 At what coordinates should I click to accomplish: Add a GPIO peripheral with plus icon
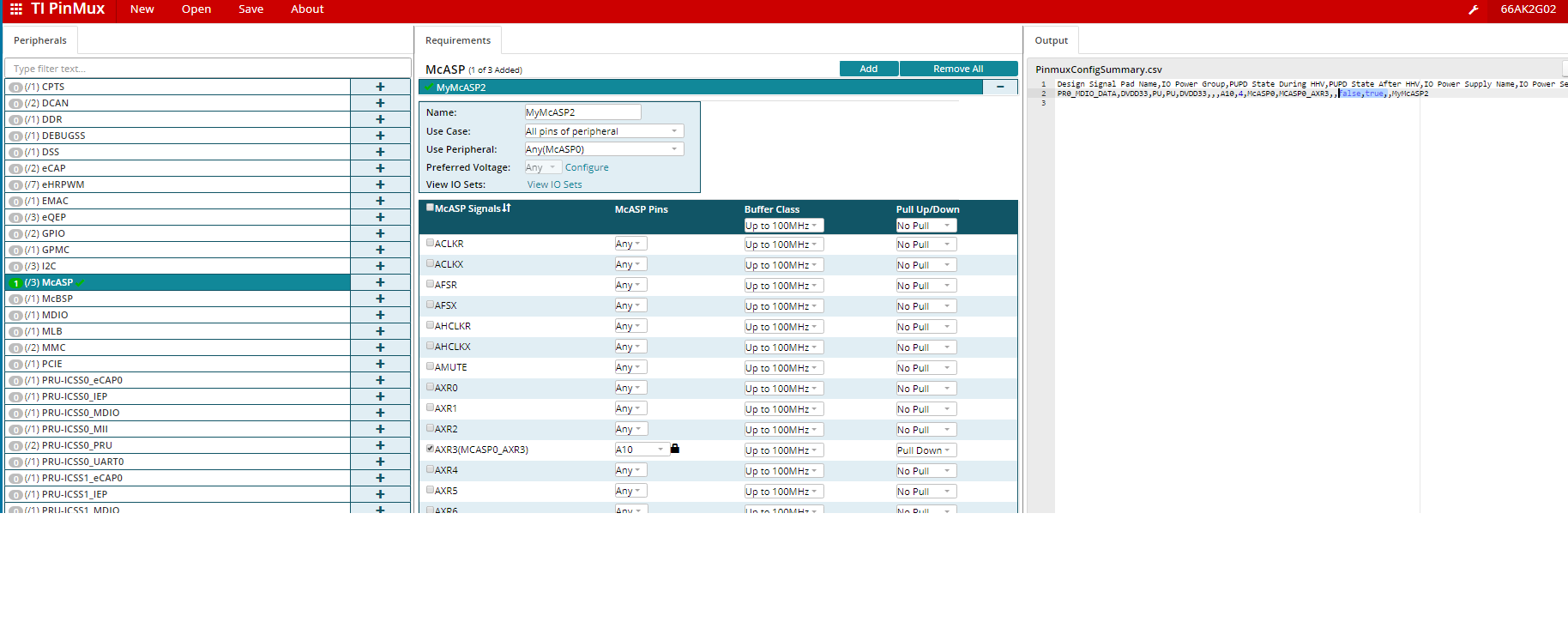pos(380,233)
